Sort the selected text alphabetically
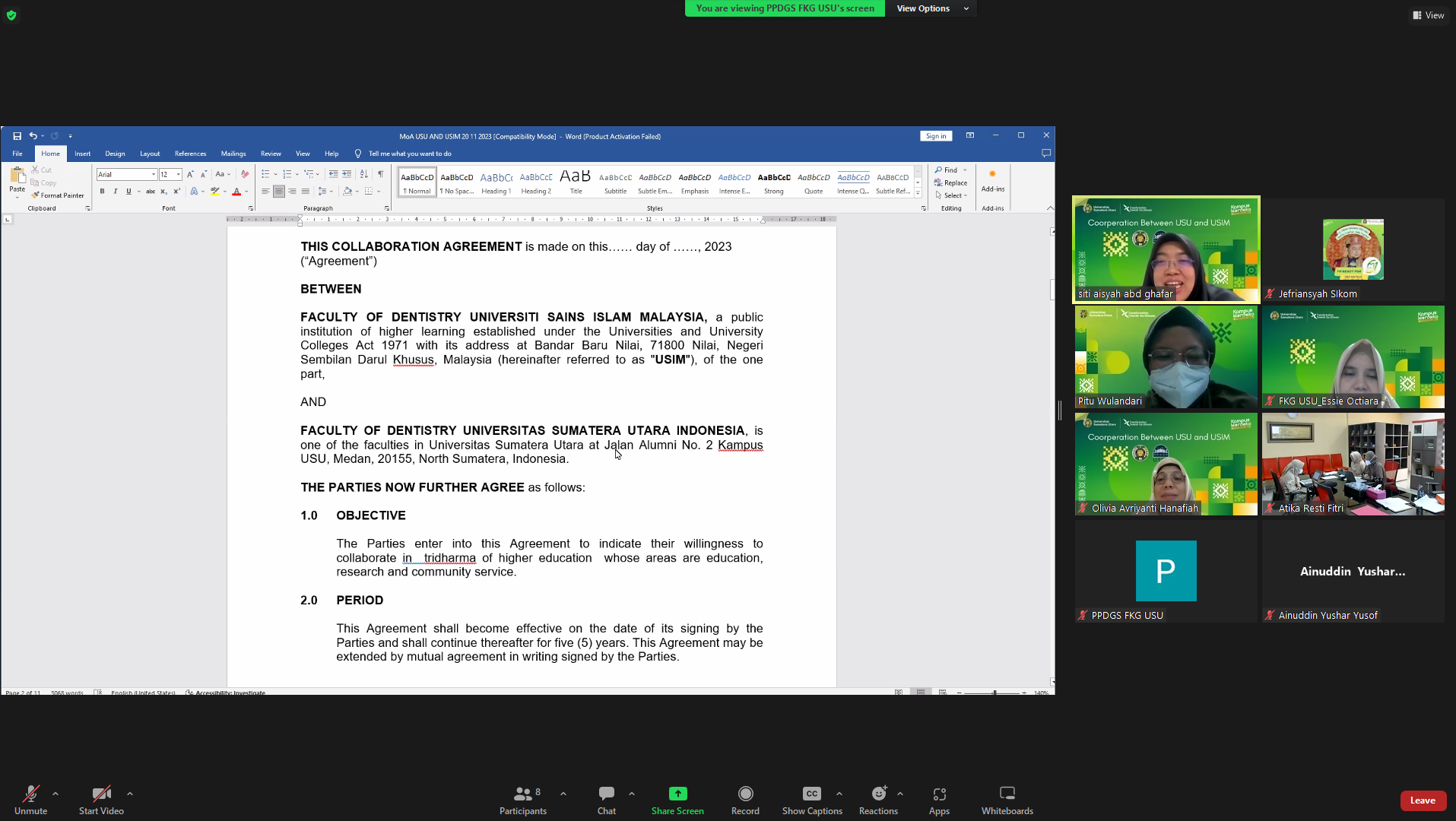 tap(363, 174)
